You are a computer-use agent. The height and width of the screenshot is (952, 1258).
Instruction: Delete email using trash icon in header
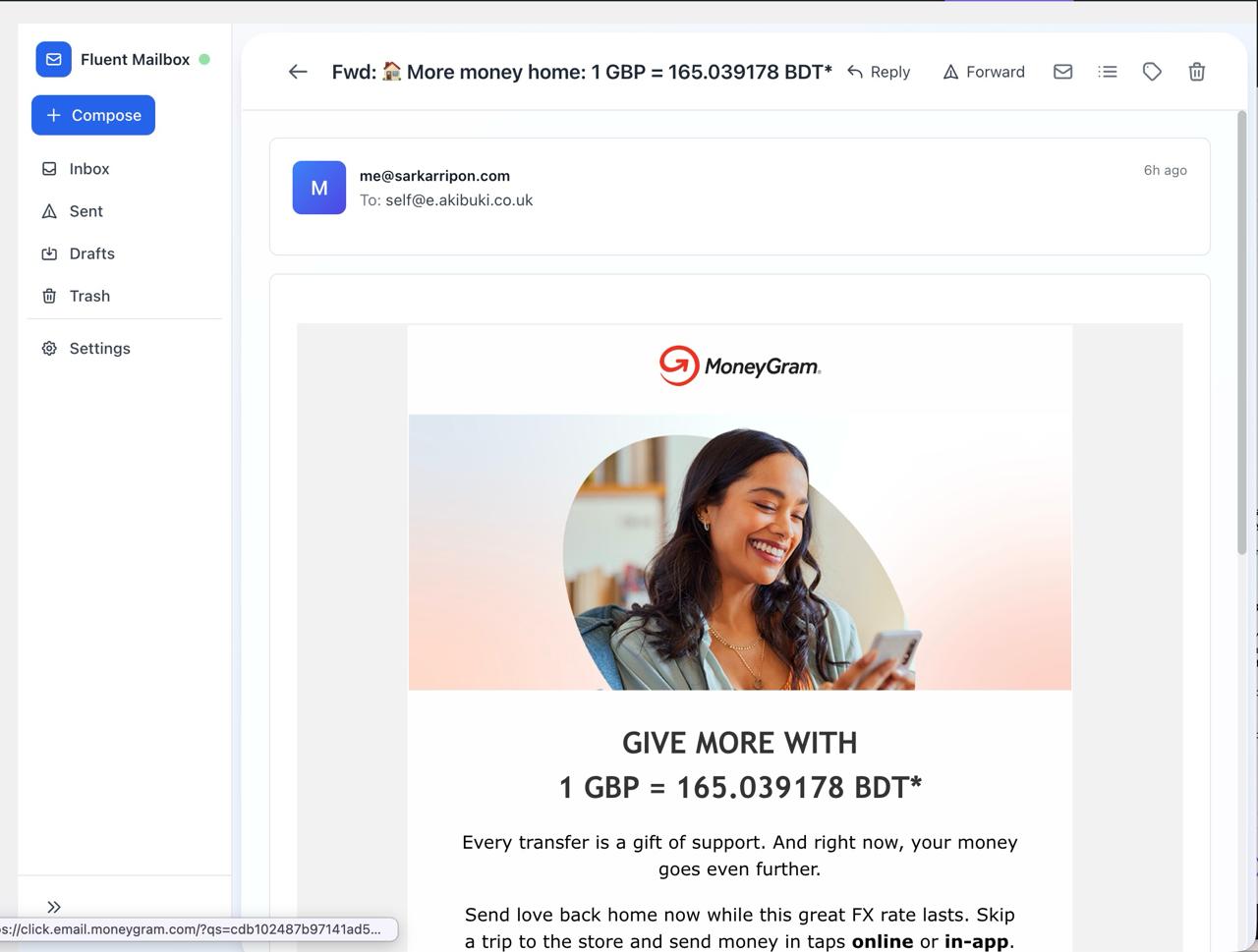pyautogui.click(x=1196, y=72)
